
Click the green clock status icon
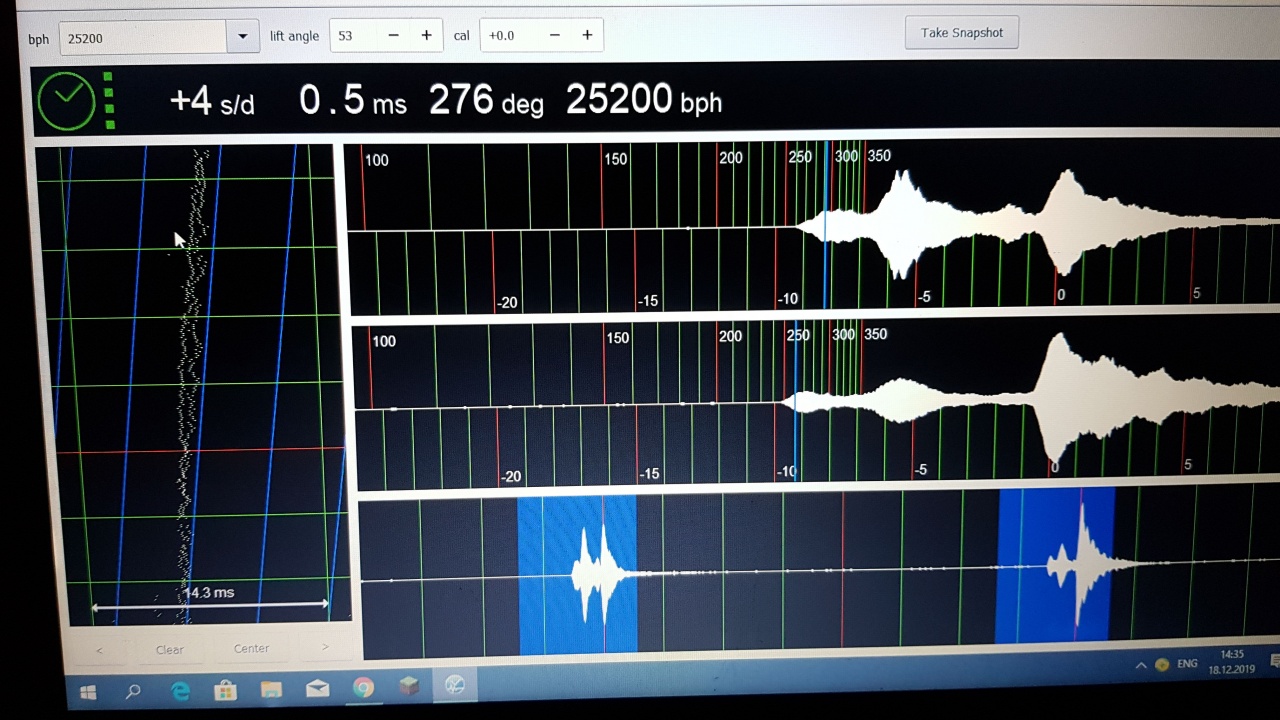pos(66,100)
